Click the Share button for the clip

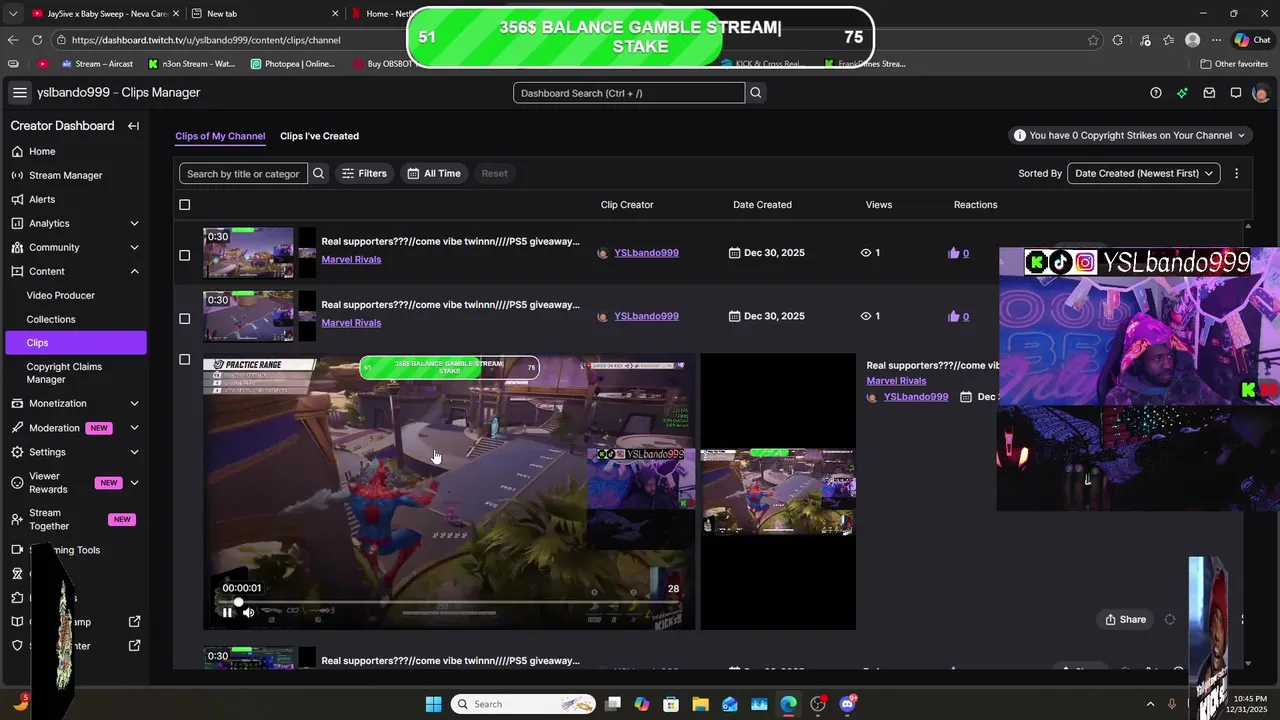coord(1125,619)
